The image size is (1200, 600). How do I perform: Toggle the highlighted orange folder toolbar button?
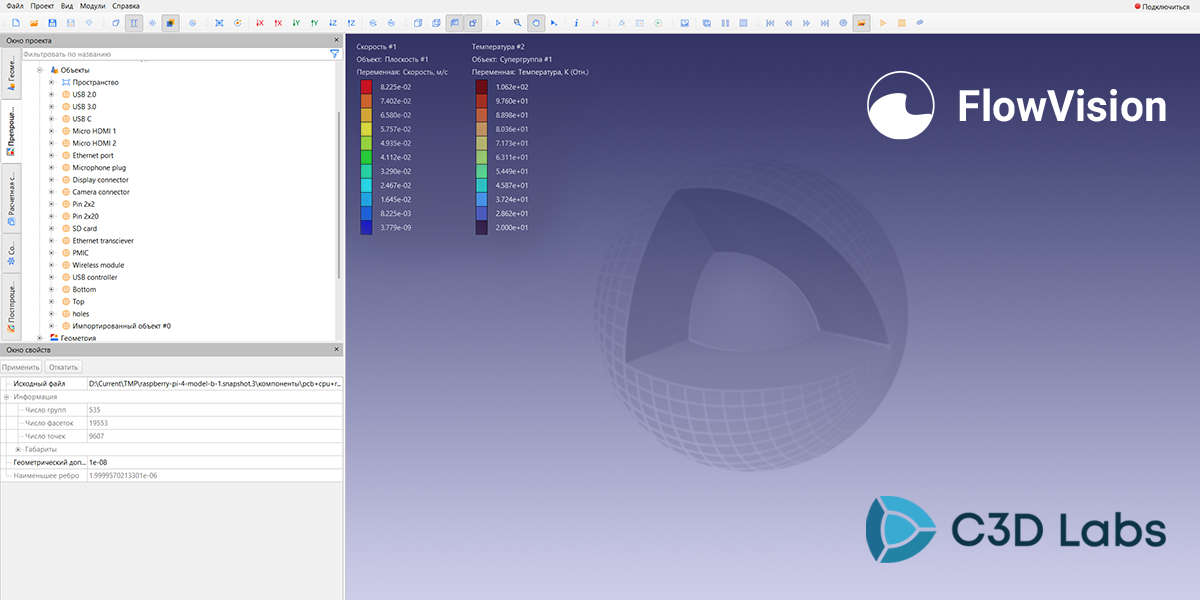[x=861, y=22]
